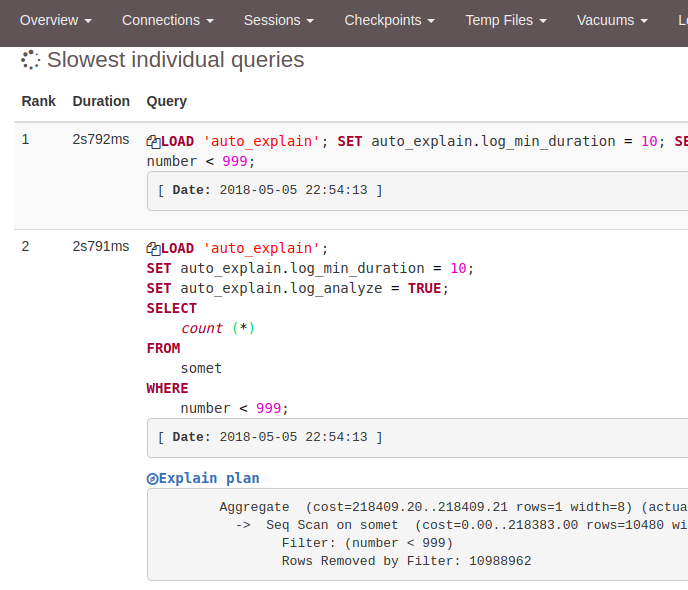
Task: Open the Sessions dropdown
Action: point(279,20)
